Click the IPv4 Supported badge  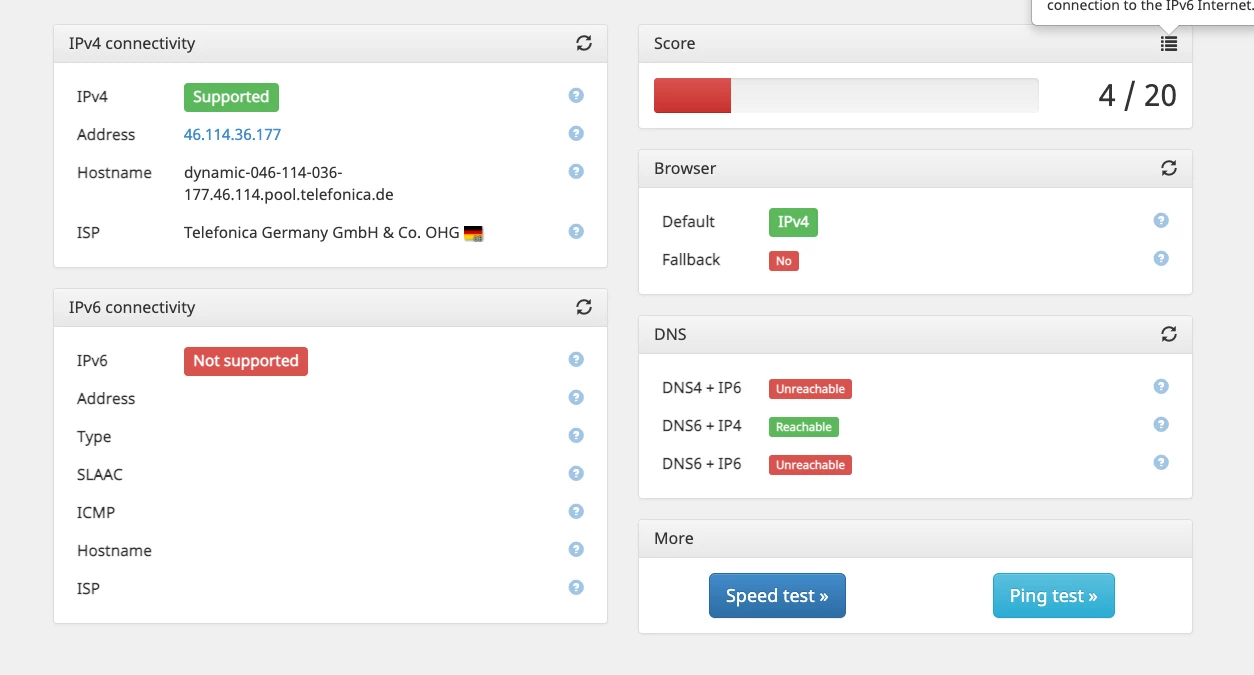[231, 97]
